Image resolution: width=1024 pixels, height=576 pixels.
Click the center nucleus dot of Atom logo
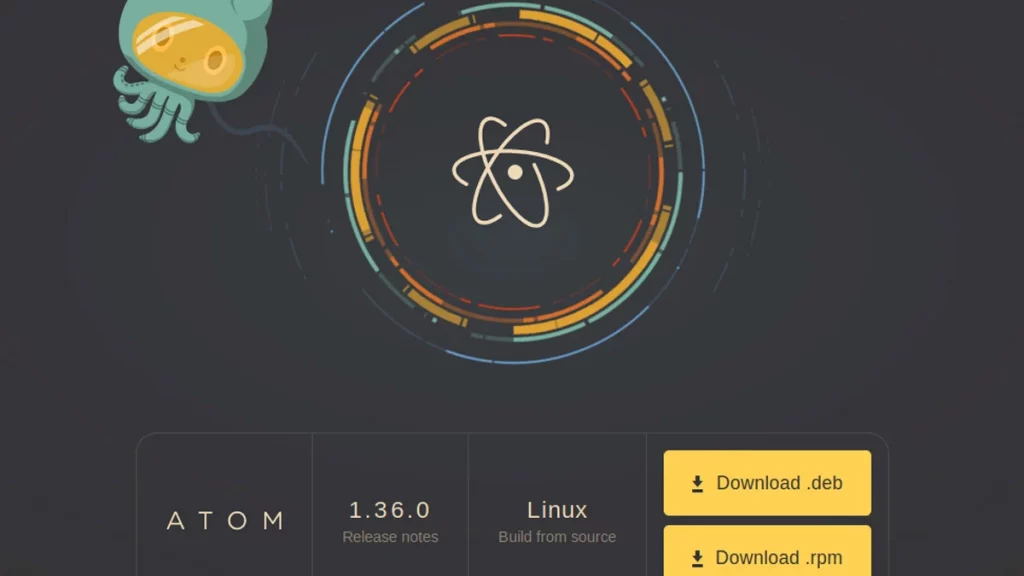[x=515, y=172]
